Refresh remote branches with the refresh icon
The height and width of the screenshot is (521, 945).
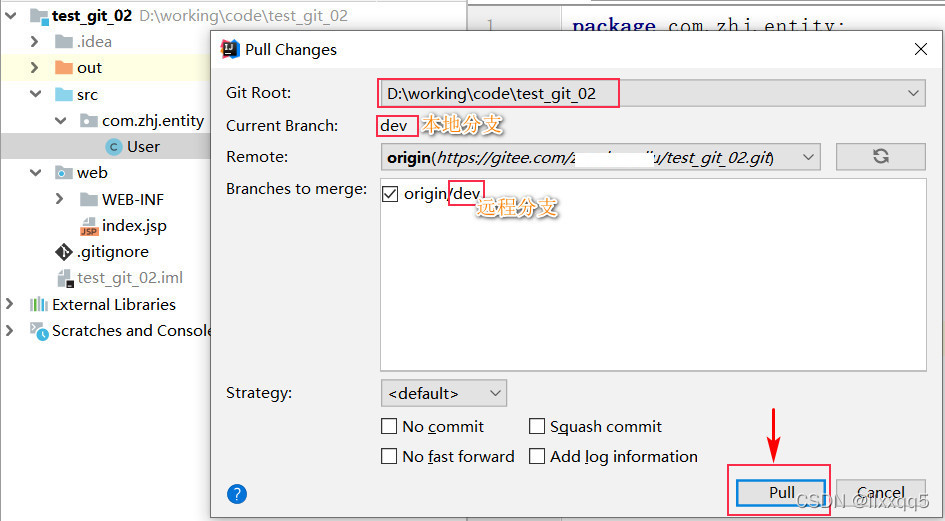click(x=881, y=156)
